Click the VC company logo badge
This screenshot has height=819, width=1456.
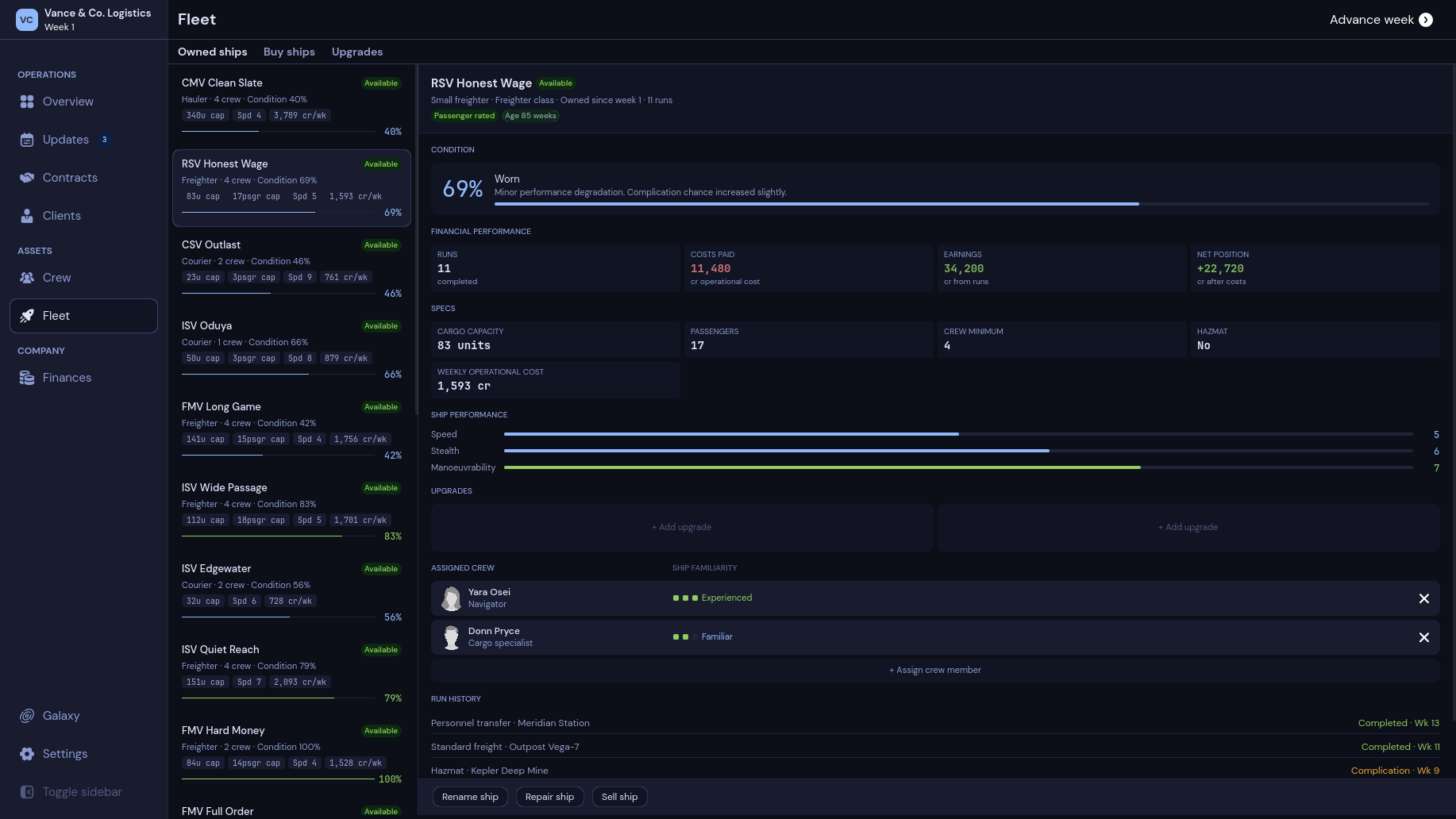(x=27, y=20)
